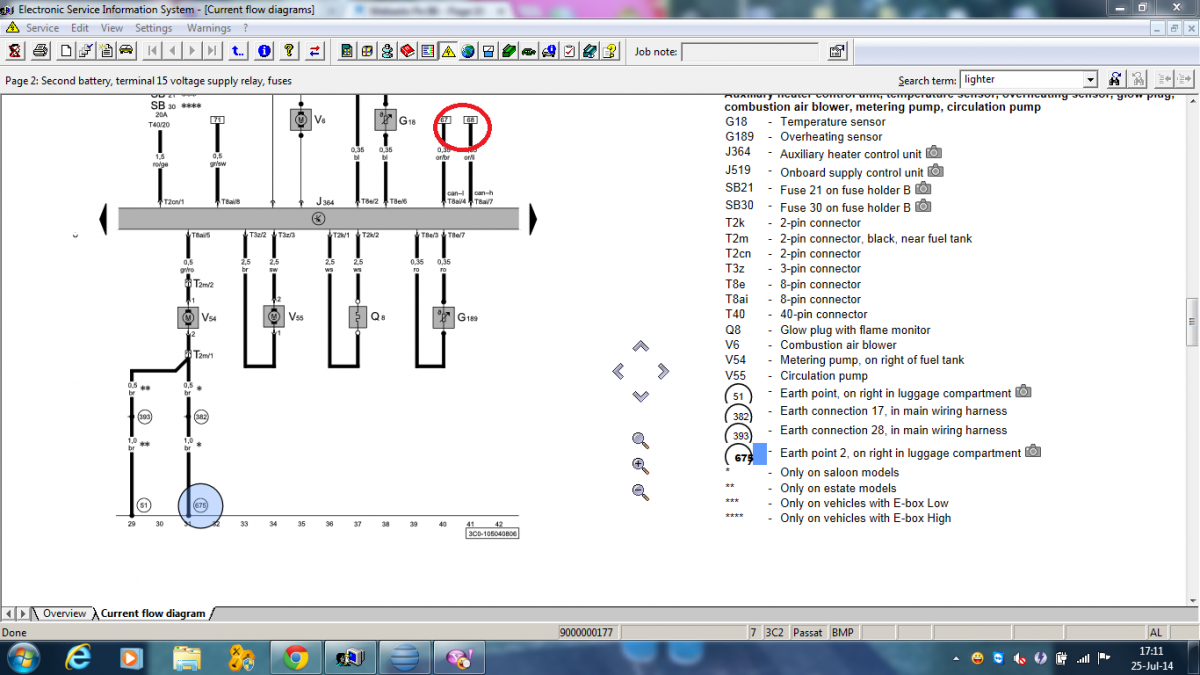Open Google Chrome from taskbar
Viewport: 1200px width, 675px height.
[295, 657]
